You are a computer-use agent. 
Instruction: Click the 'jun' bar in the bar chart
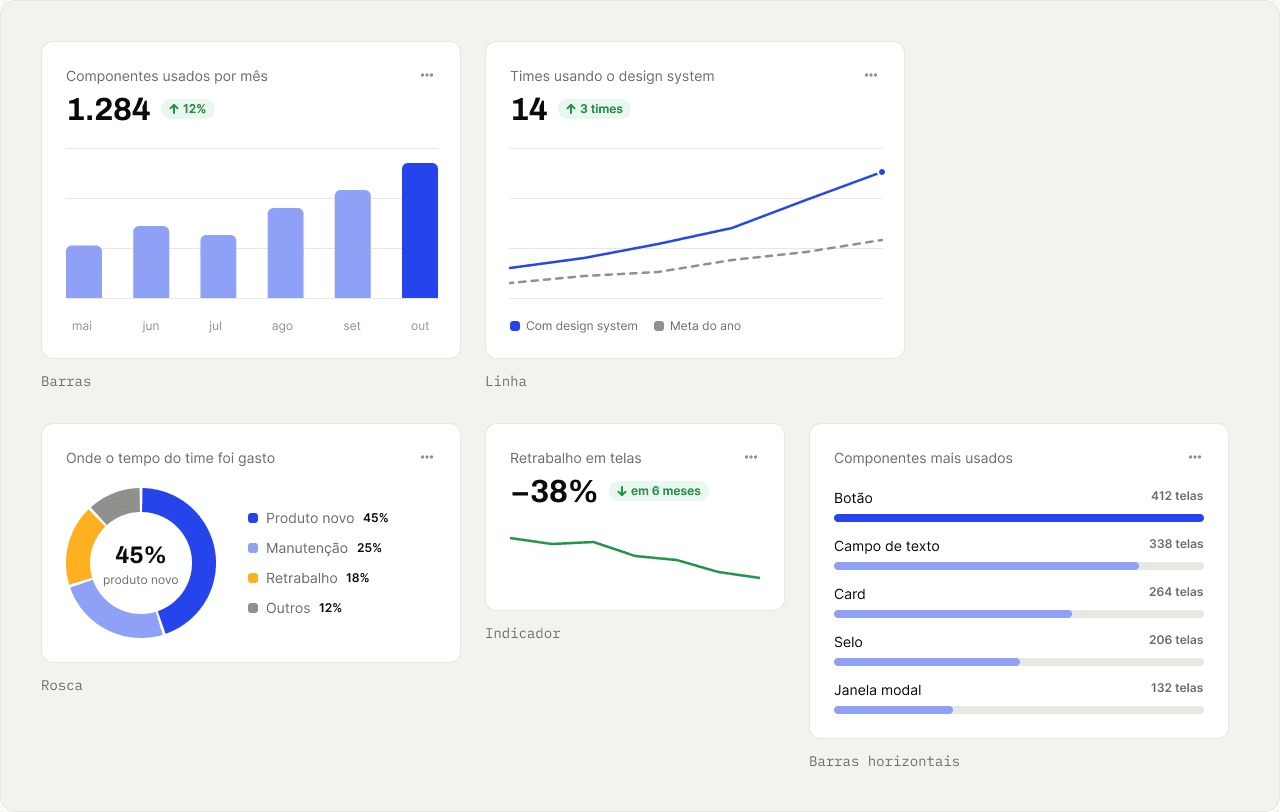point(151,262)
